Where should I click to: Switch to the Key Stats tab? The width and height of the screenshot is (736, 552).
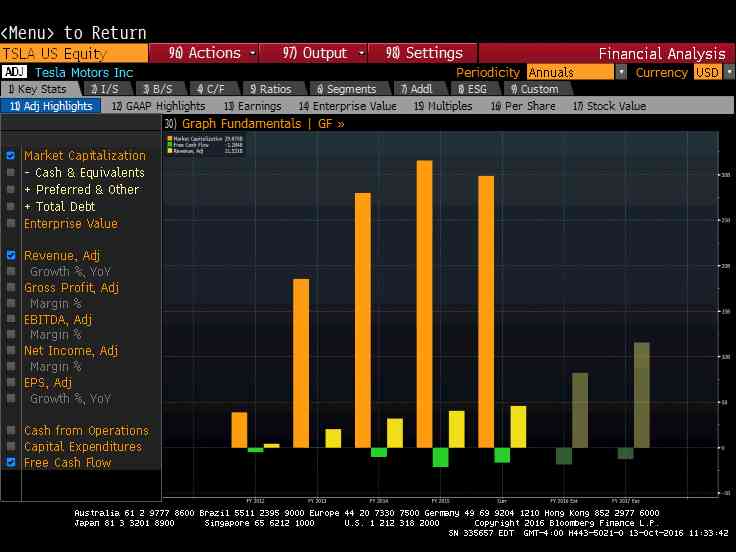point(40,89)
